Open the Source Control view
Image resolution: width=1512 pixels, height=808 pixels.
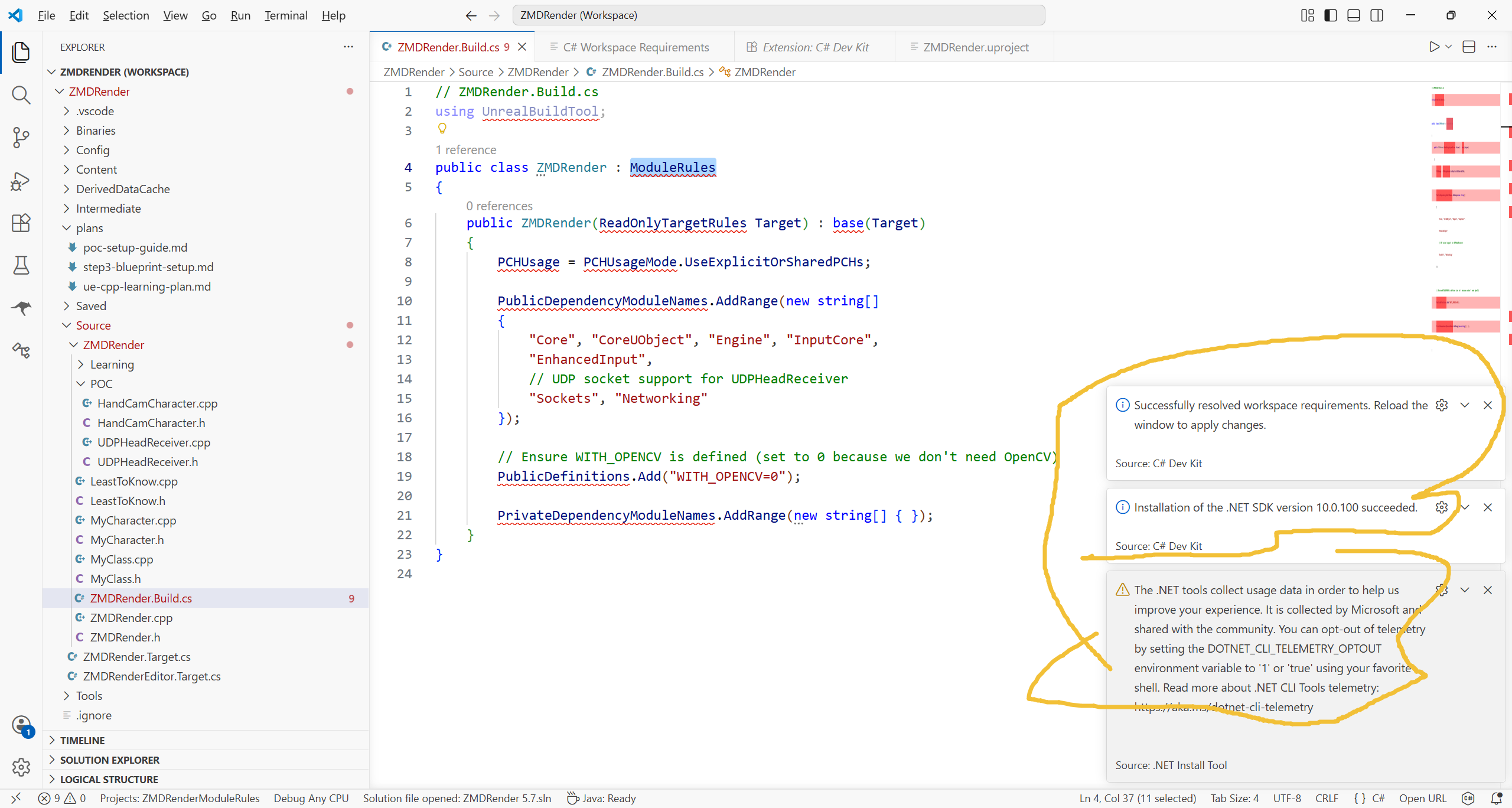tap(21, 137)
